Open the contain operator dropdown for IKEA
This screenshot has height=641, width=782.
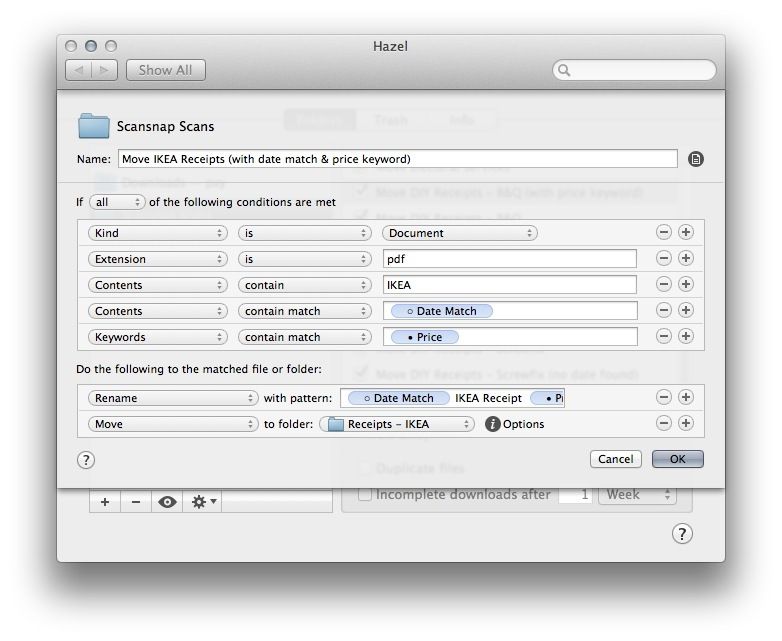305,285
